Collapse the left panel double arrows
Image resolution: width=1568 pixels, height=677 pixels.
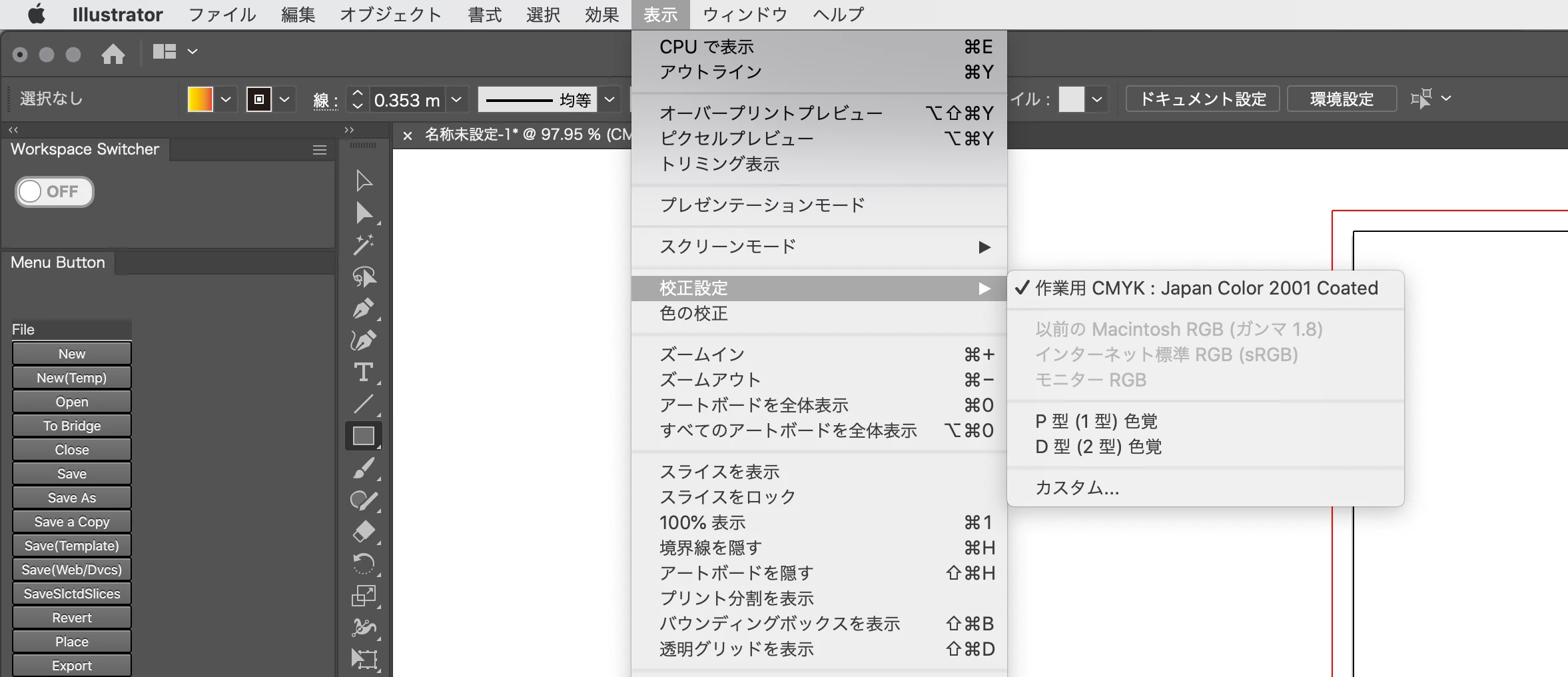coord(13,129)
